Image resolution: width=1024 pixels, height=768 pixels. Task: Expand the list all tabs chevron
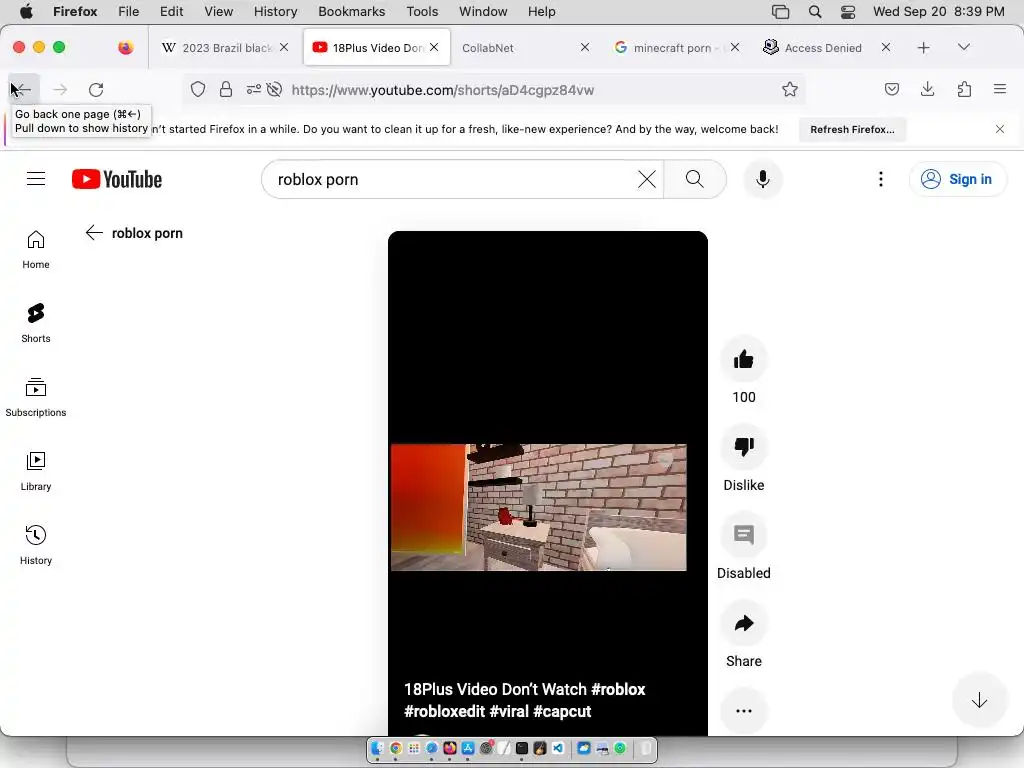pyautogui.click(x=963, y=47)
